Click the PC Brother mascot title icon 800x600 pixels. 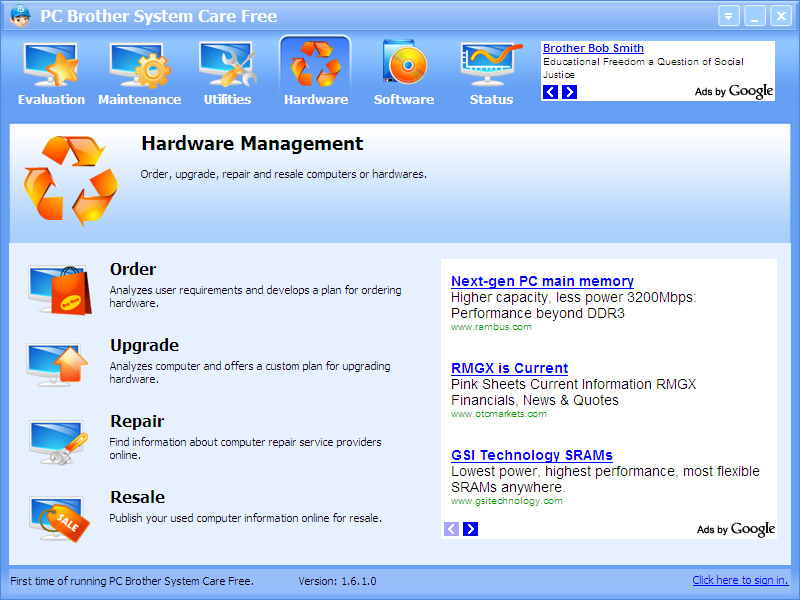click(x=20, y=16)
